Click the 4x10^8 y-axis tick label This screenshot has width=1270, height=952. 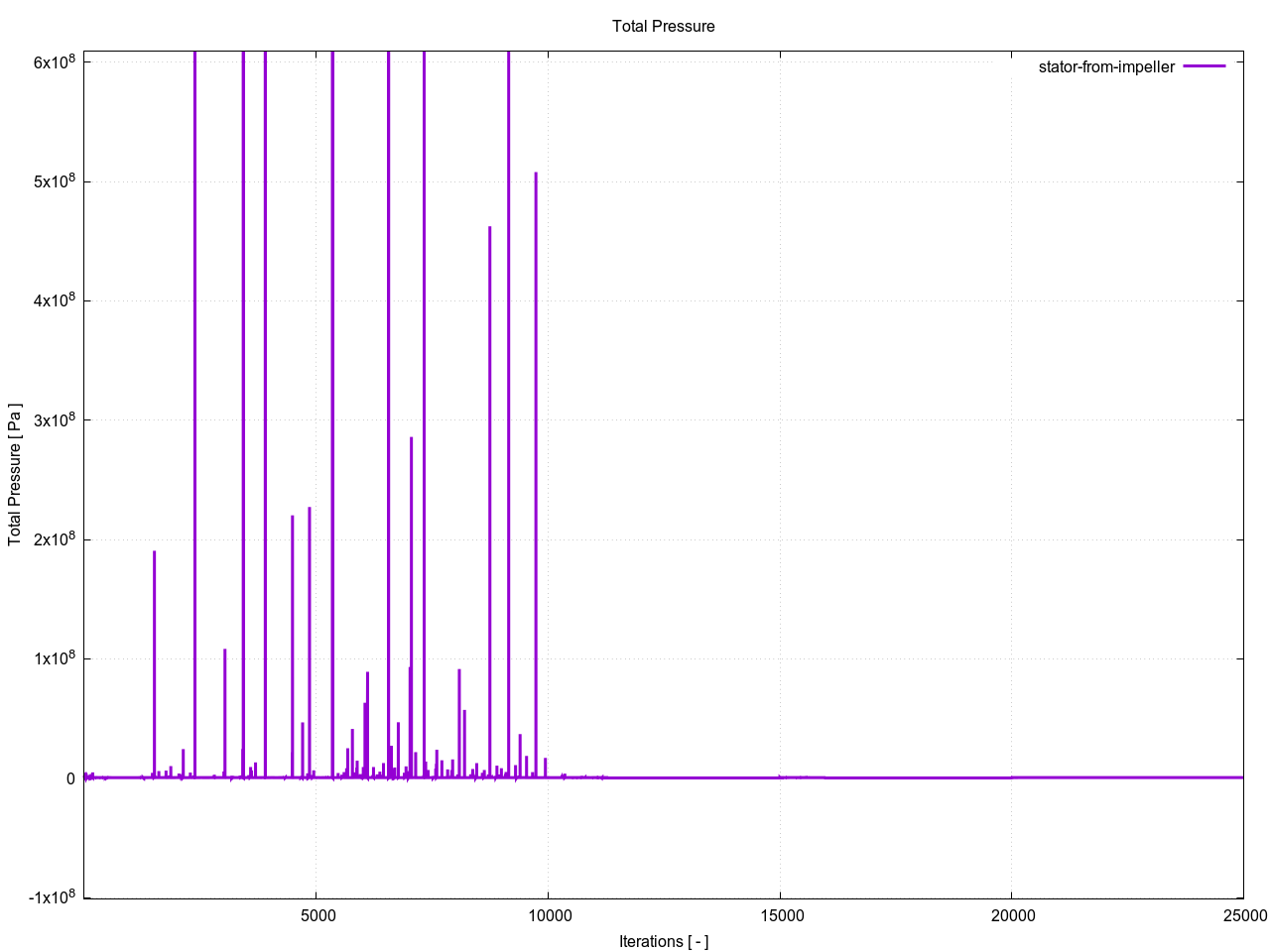pos(55,300)
